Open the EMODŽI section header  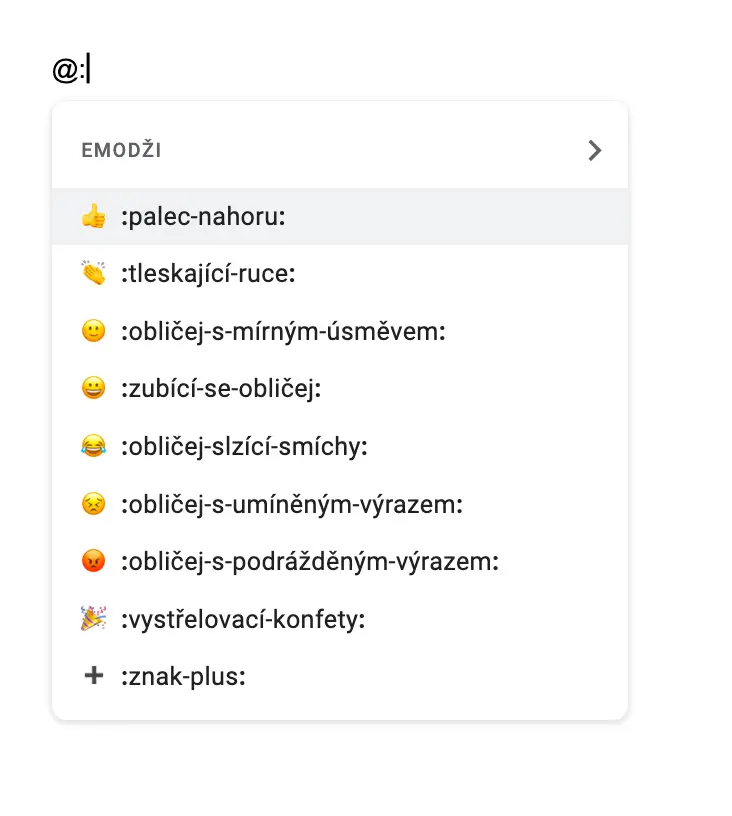pyautogui.click(x=122, y=151)
